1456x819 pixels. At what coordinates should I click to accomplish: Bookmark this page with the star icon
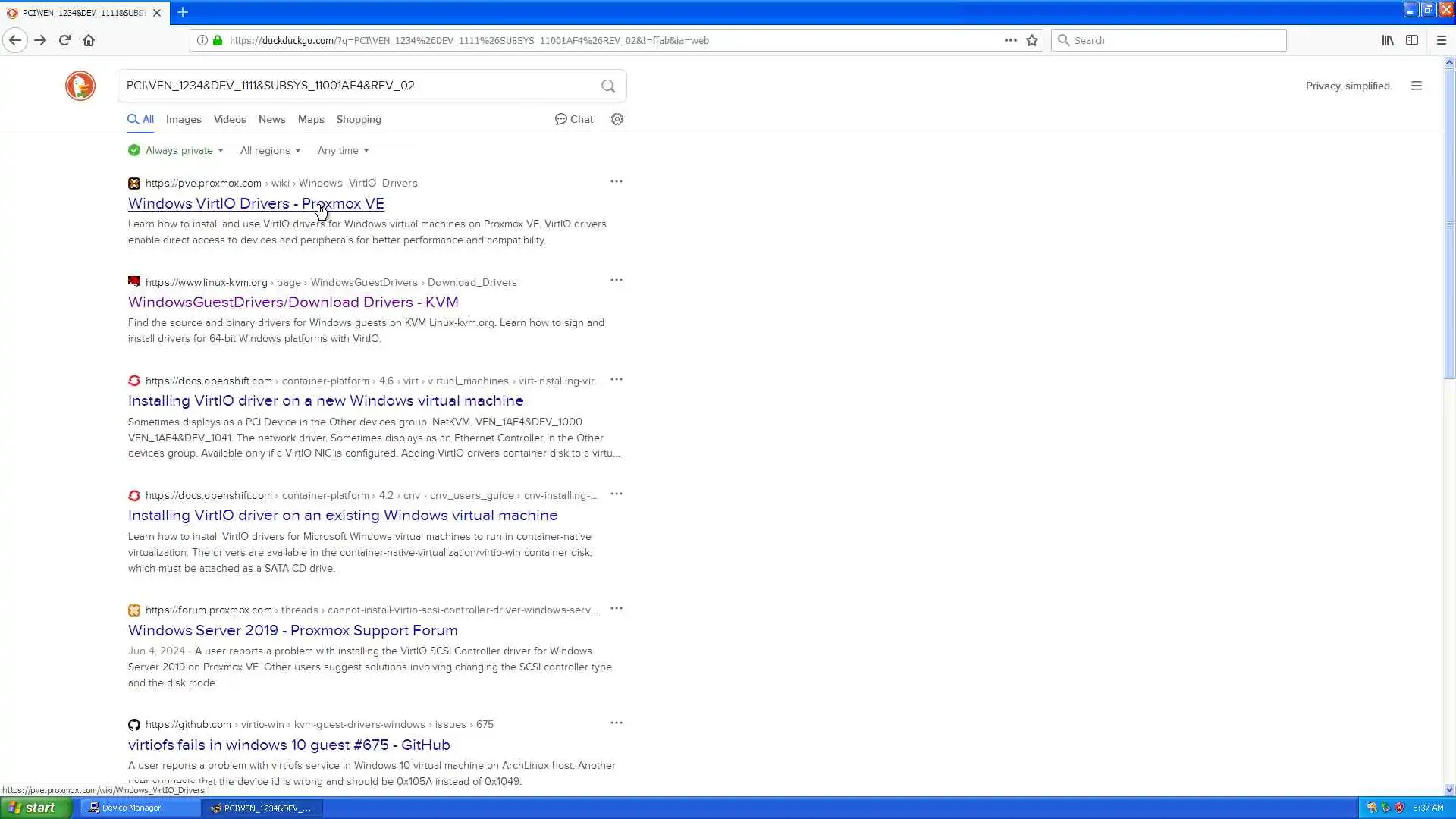(1032, 40)
